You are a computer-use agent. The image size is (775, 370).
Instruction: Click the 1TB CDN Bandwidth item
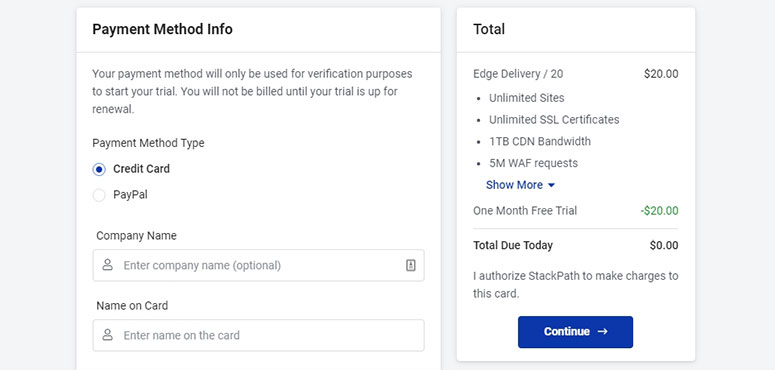click(x=540, y=141)
